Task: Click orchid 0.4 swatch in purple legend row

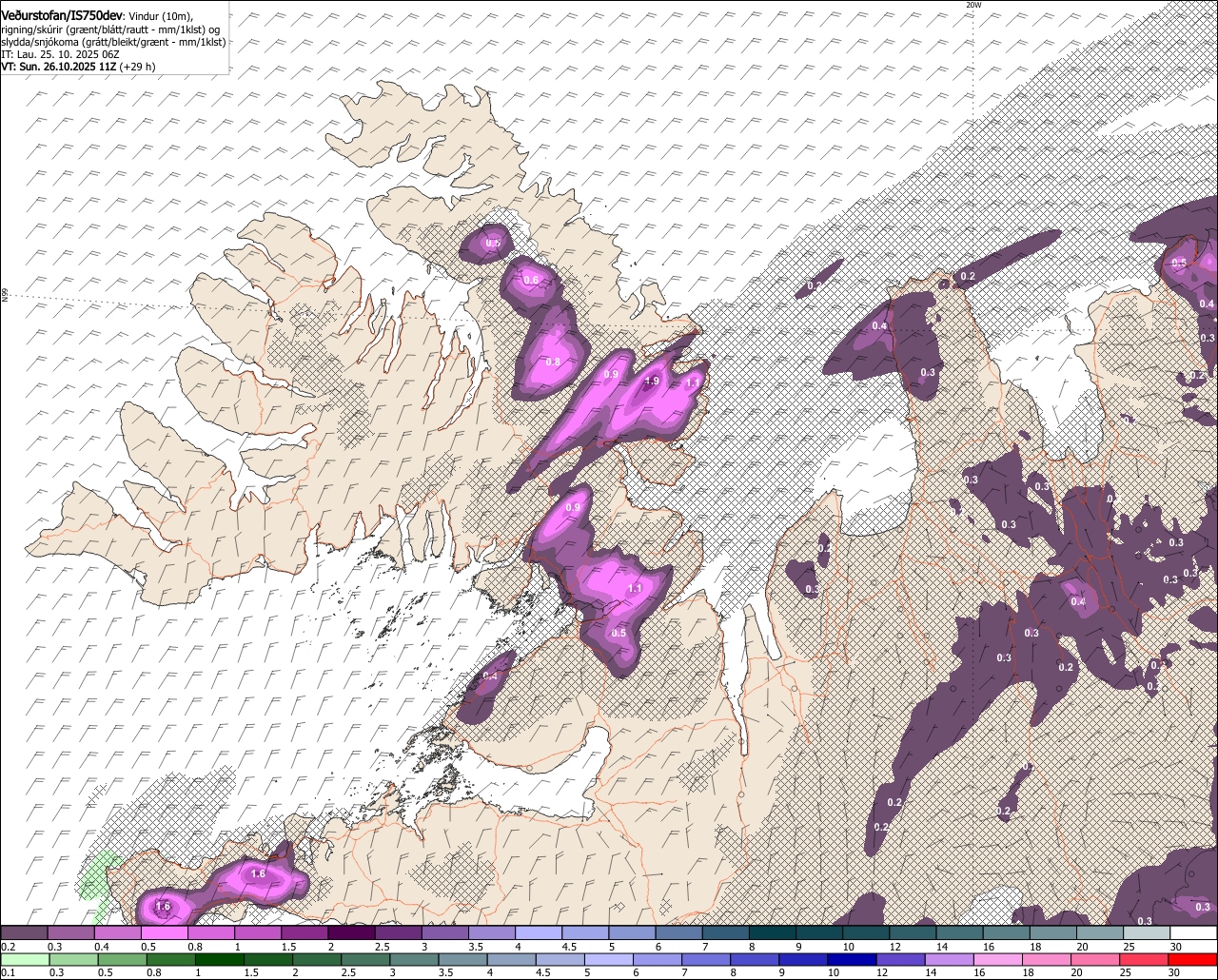Action: (x=117, y=932)
